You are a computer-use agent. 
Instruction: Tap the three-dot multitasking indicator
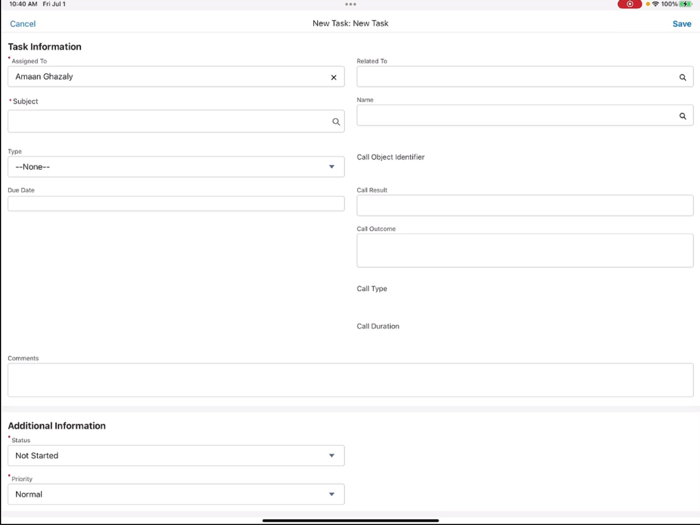pyautogui.click(x=350, y=4)
